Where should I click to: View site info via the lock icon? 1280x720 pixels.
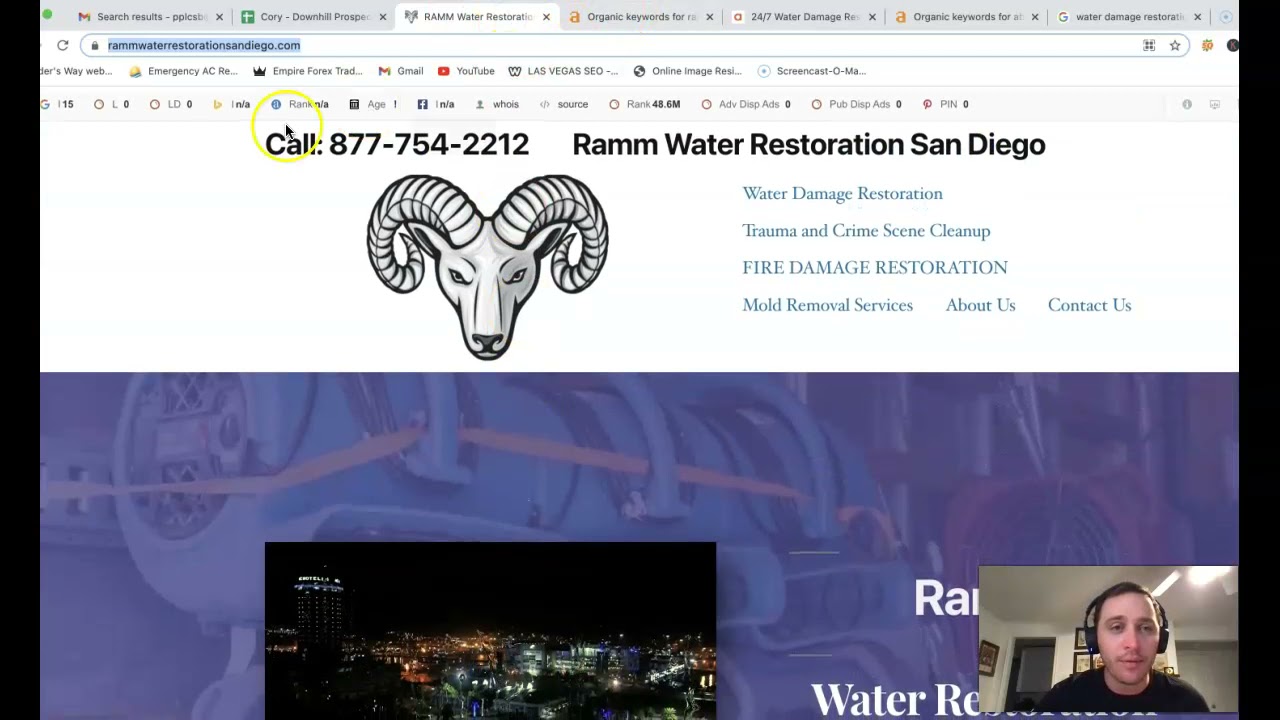[x=95, y=45]
